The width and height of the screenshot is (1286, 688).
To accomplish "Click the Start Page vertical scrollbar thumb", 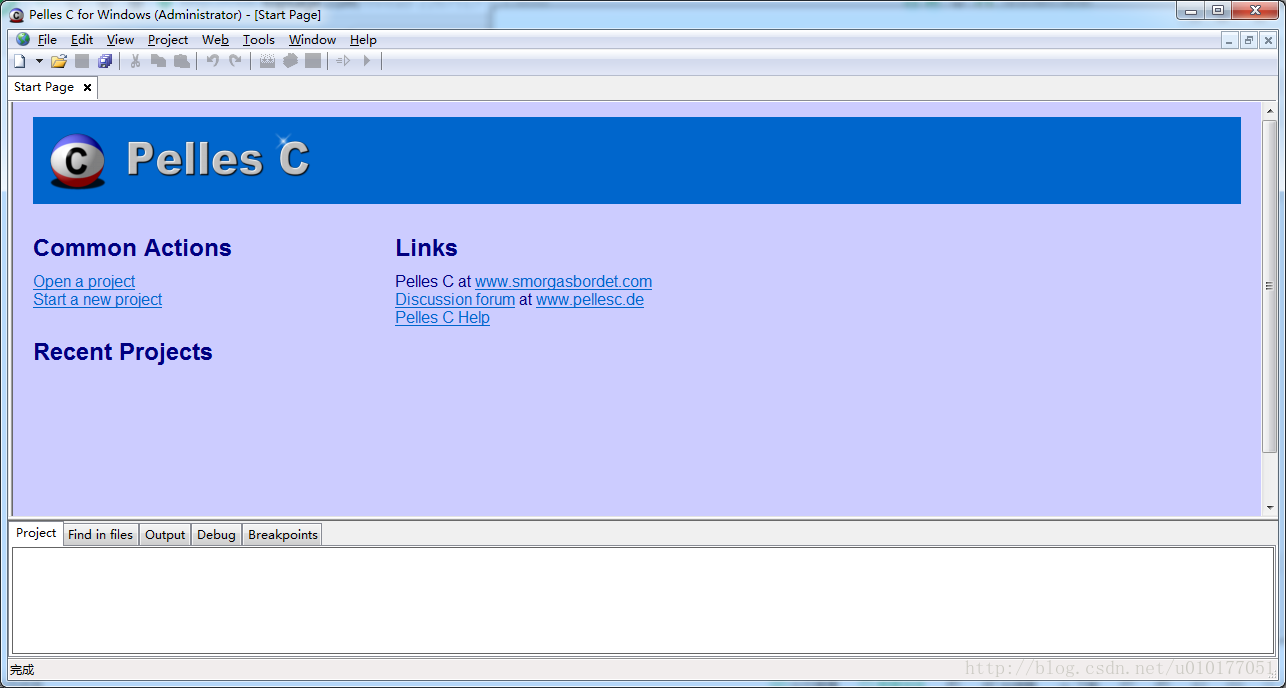I will (x=1270, y=286).
